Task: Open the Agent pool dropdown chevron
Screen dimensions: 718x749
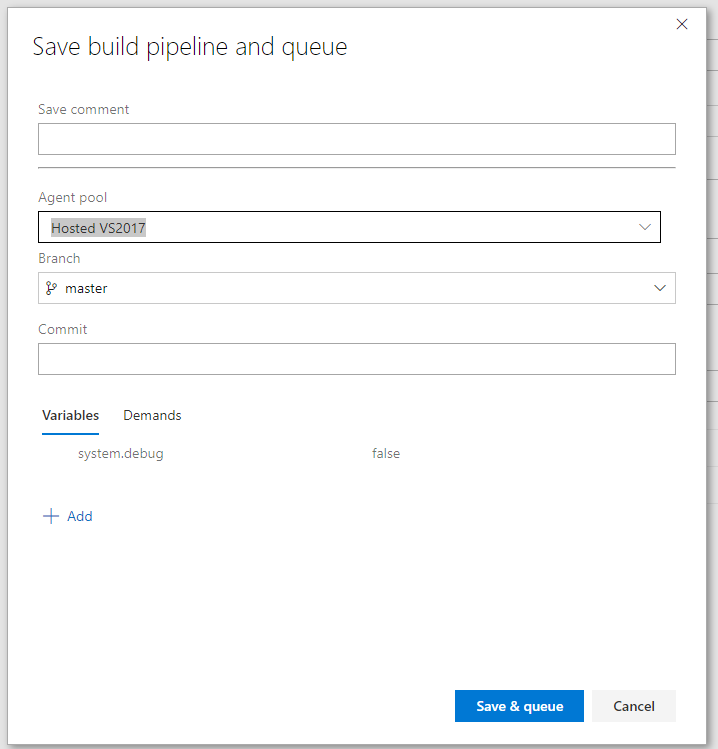Action: pos(644,227)
